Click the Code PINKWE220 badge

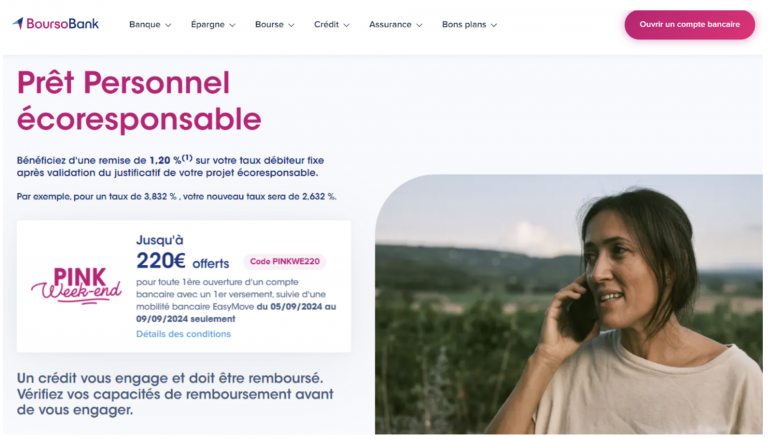pyautogui.click(x=285, y=262)
